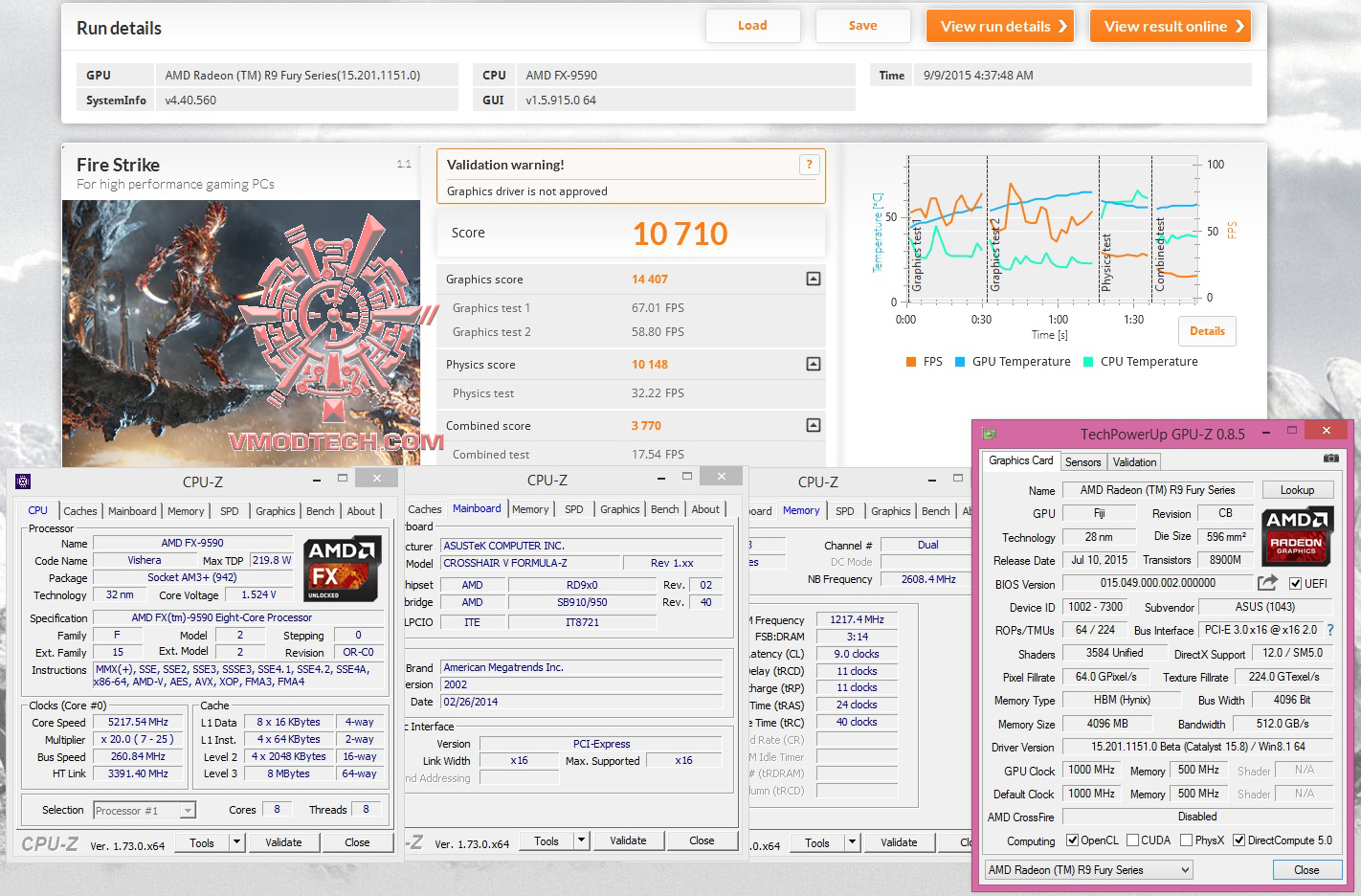Open the Bench tab in first CPU-Z window
This screenshot has height=896, width=1361.
[321, 511]
